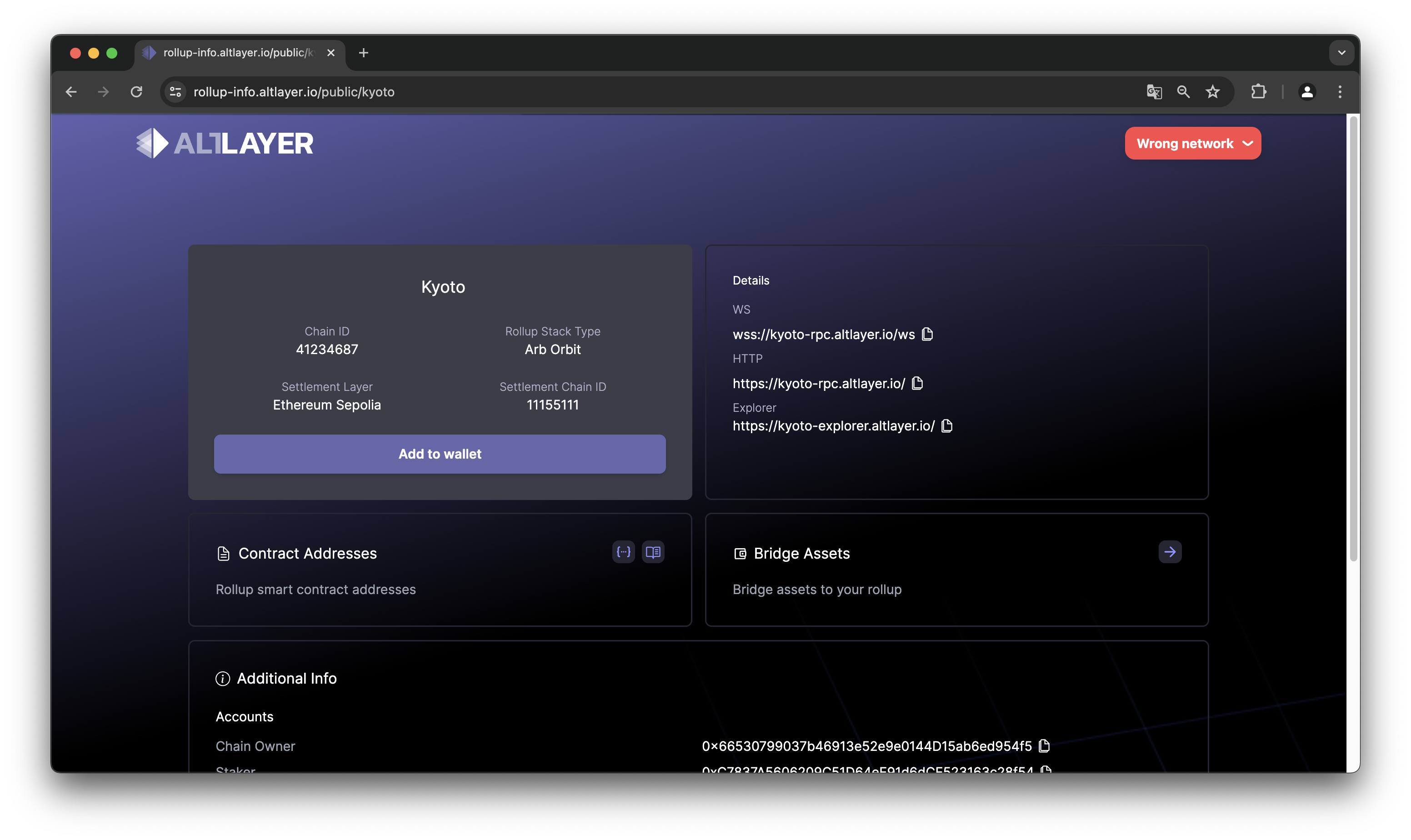The image size is (1411, 840).
Task: Bookmark this page with star
Action: coord(1212,92)
